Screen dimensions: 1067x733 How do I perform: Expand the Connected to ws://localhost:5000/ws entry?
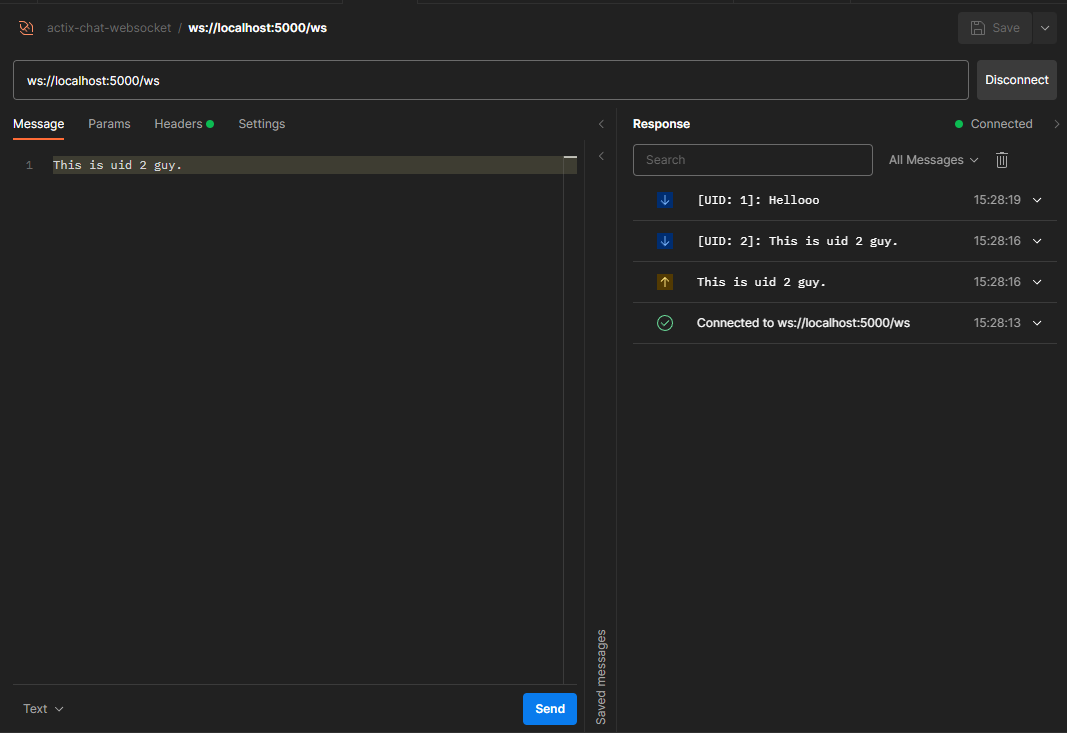[1037, 323]
